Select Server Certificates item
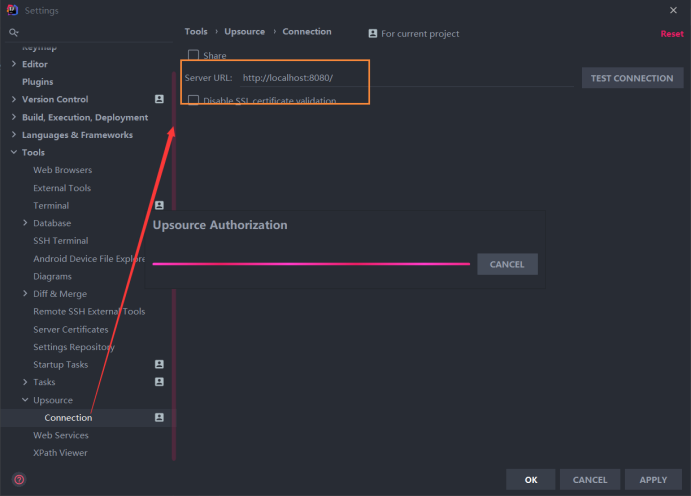Image resolution: width=691 pixels, height=496 pixels. pos(71,329)
